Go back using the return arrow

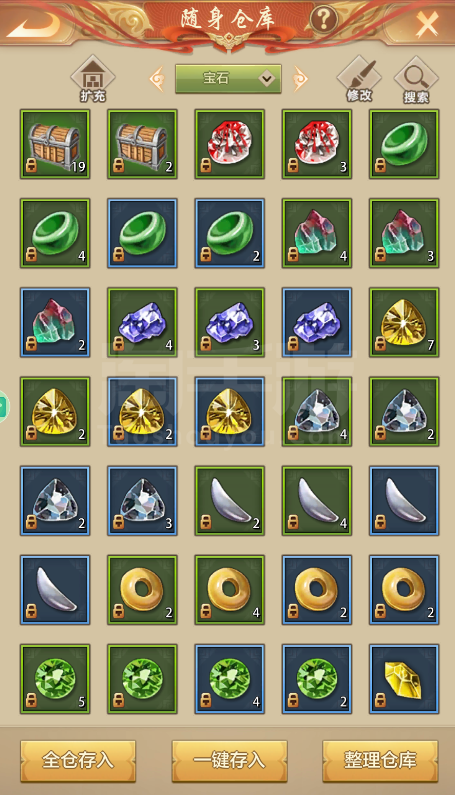[x=34, y=23]
